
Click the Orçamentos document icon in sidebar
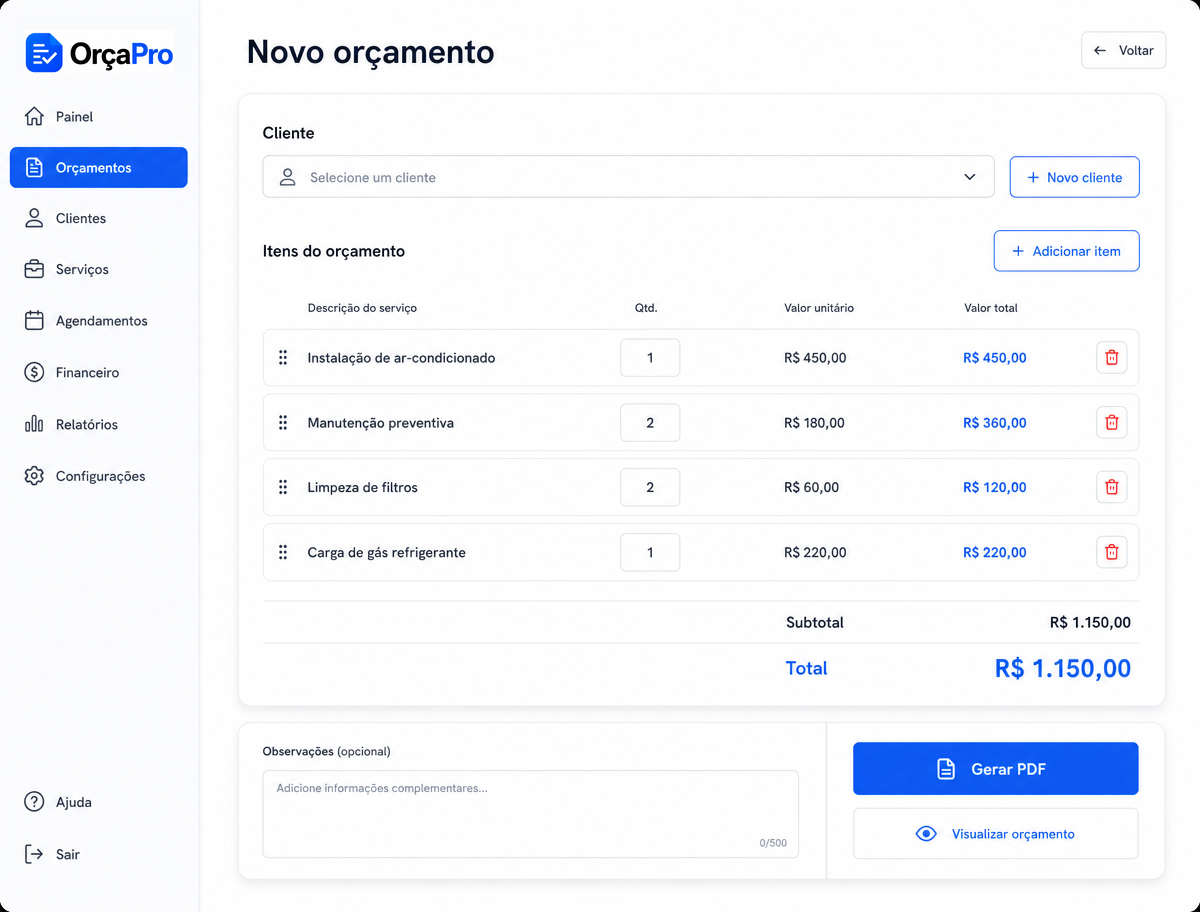pyautogui.click(x=34, y=167)
